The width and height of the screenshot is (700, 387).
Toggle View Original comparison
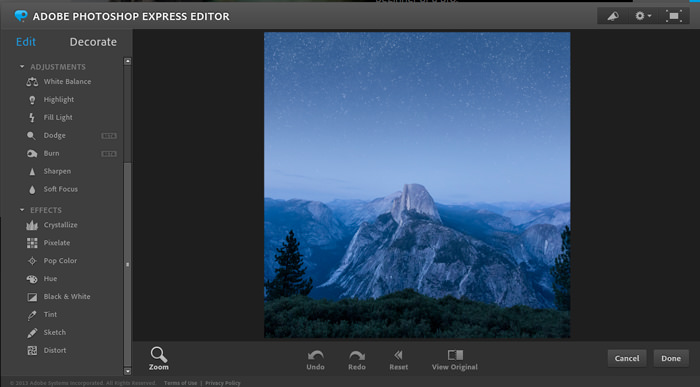(454, 360)
